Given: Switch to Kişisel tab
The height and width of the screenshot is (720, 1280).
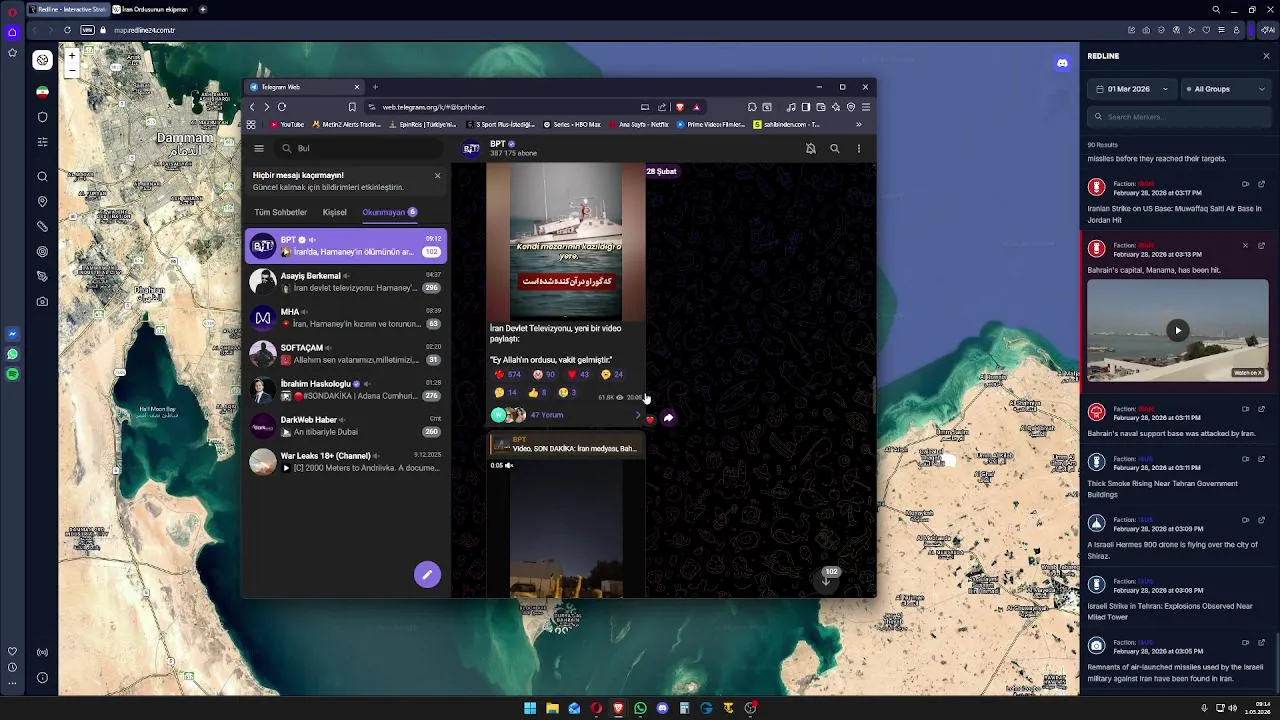Looking at the screenshot, I should click(x=334, y=212).
